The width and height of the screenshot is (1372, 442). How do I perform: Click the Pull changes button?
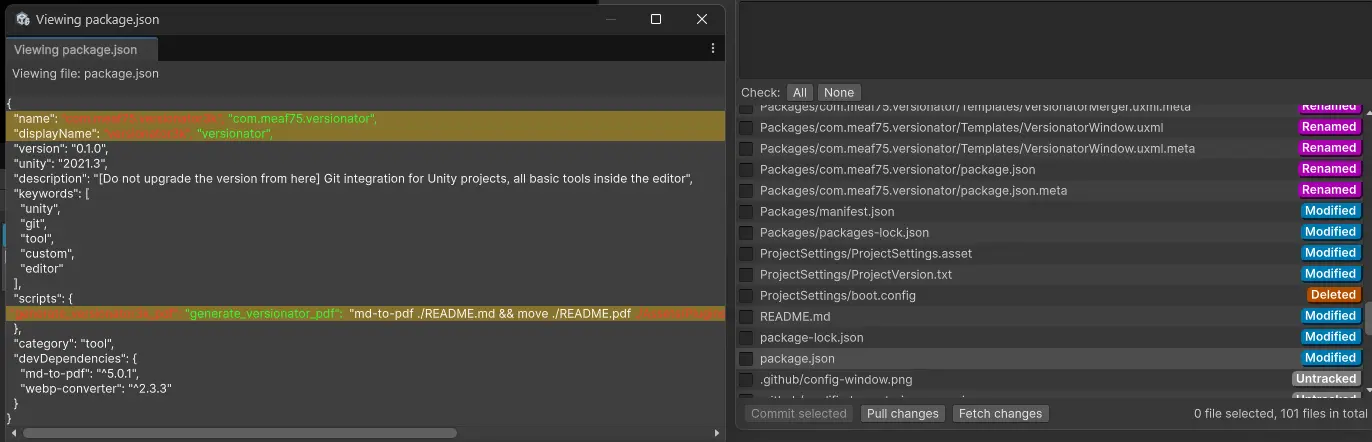tap(902, 413)
